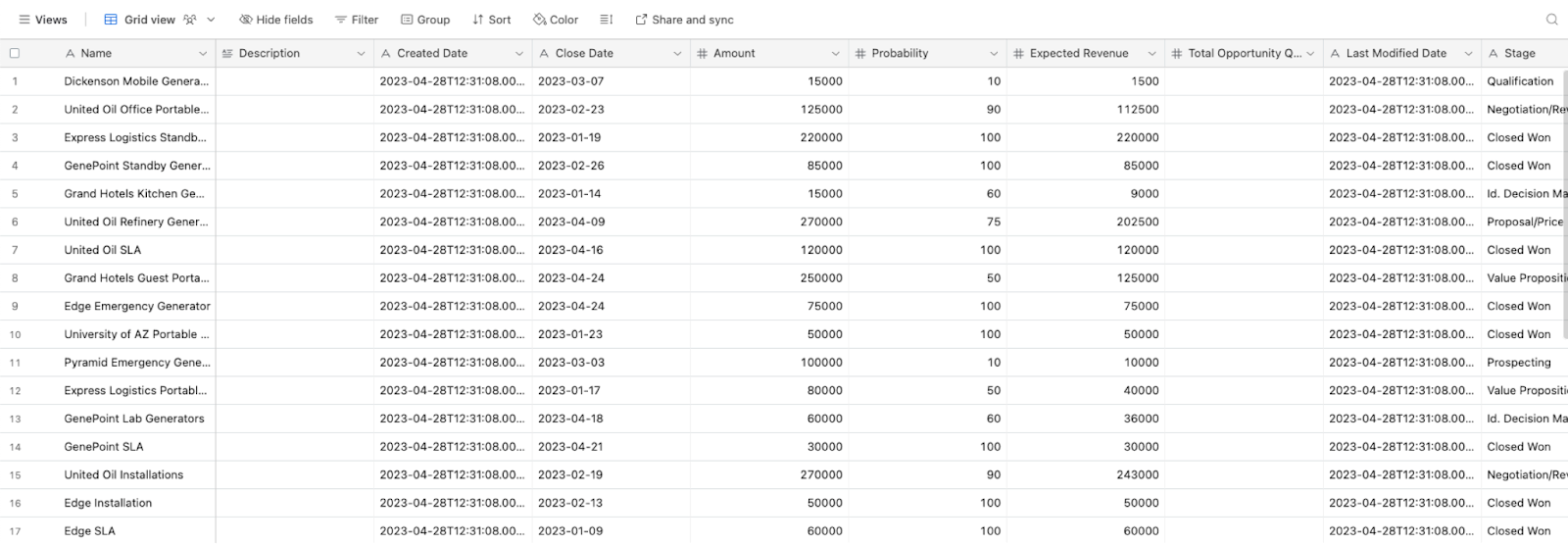
Task: Open the Total Opportunity column dropdown arrow
Action: pyautogui.click(x=1310, y=54)
